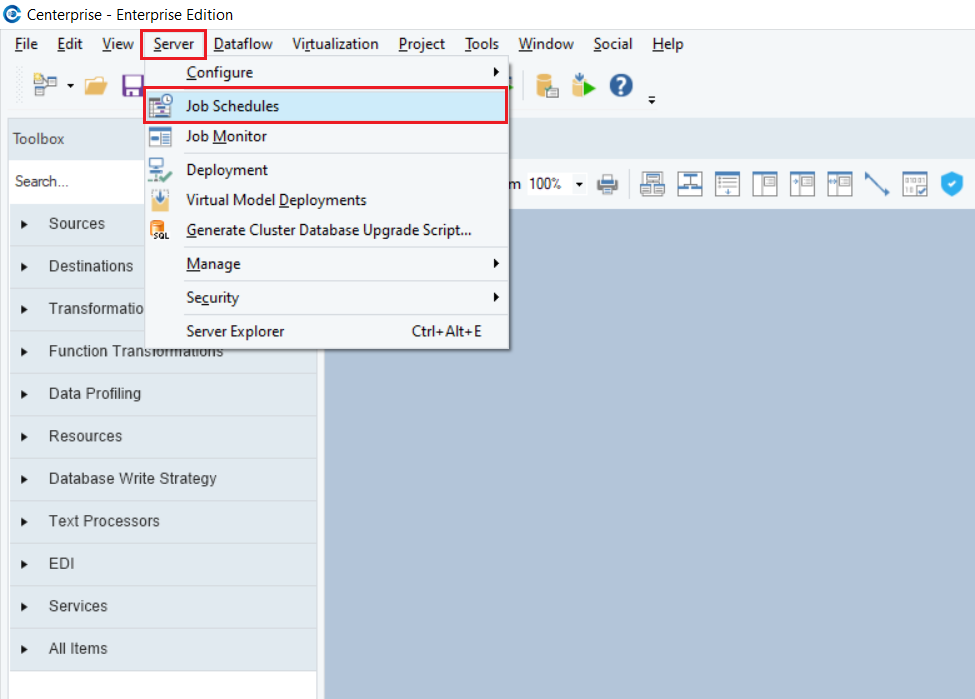
Task: Open the Edit menu
Action: click(x=70, y=44)
